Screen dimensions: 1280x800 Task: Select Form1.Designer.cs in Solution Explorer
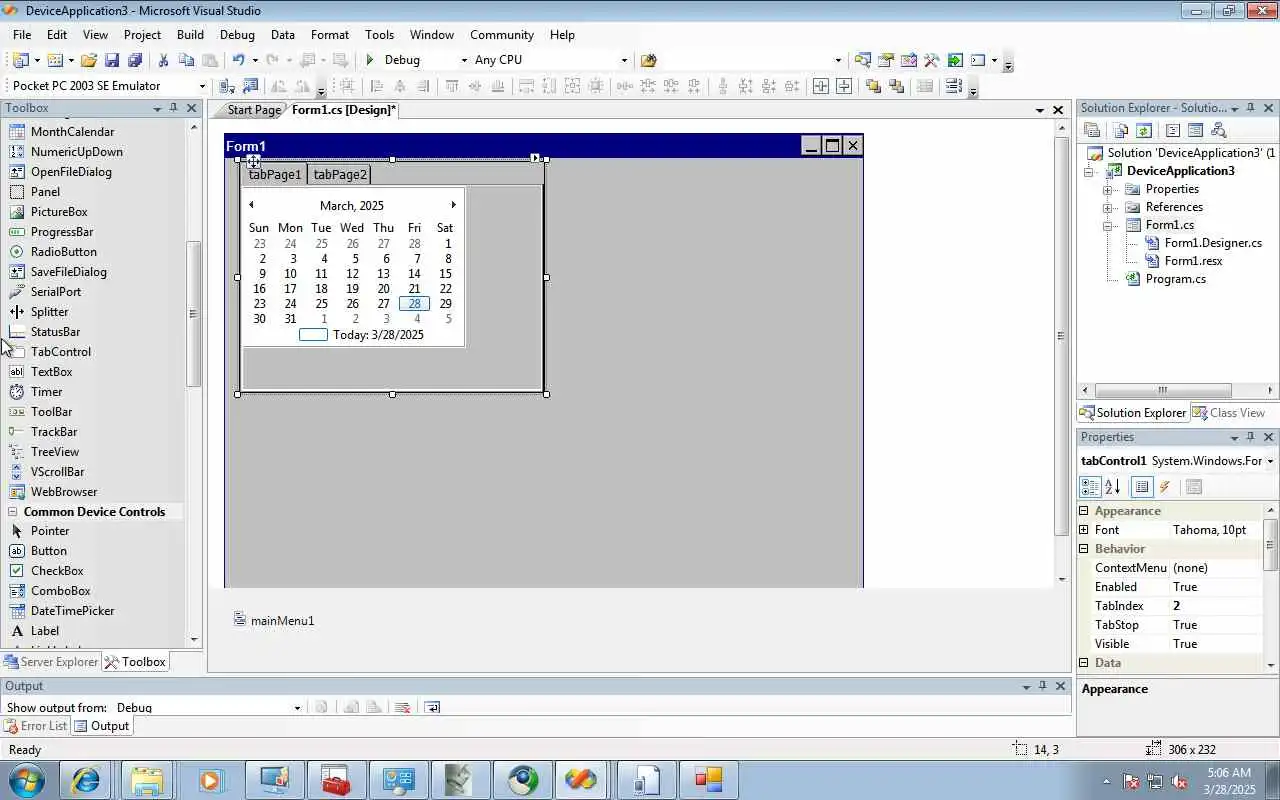pyautogui.click(x=1213, y=243)
